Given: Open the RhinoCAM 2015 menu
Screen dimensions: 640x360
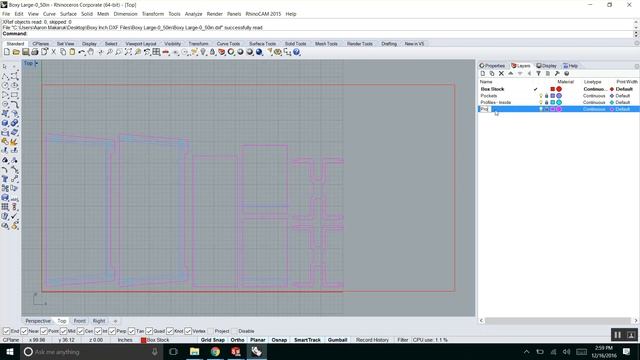Looking at the screenshot, I should click(x=263, y=14).
